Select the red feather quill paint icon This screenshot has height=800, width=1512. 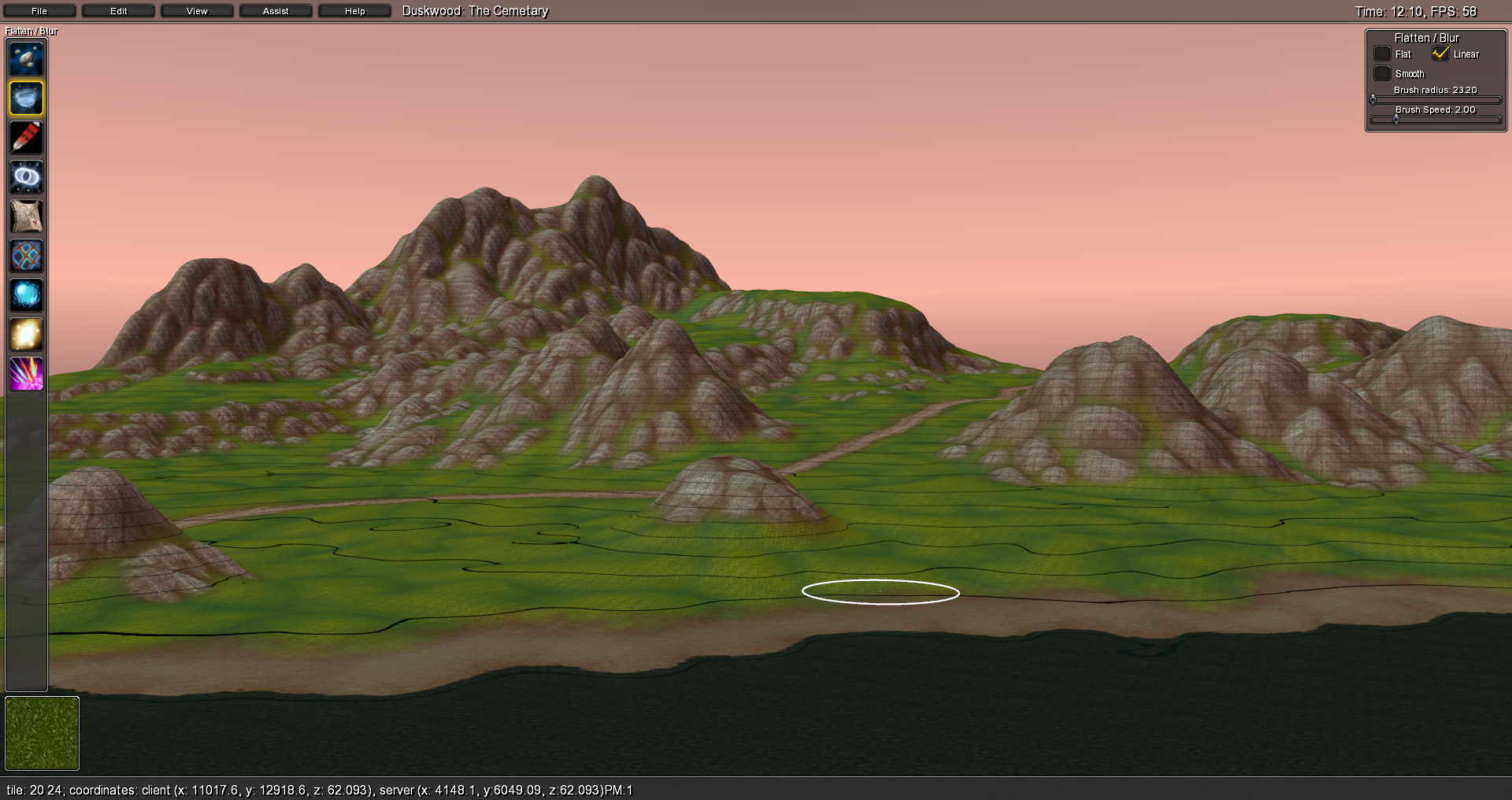pos(26,138)
